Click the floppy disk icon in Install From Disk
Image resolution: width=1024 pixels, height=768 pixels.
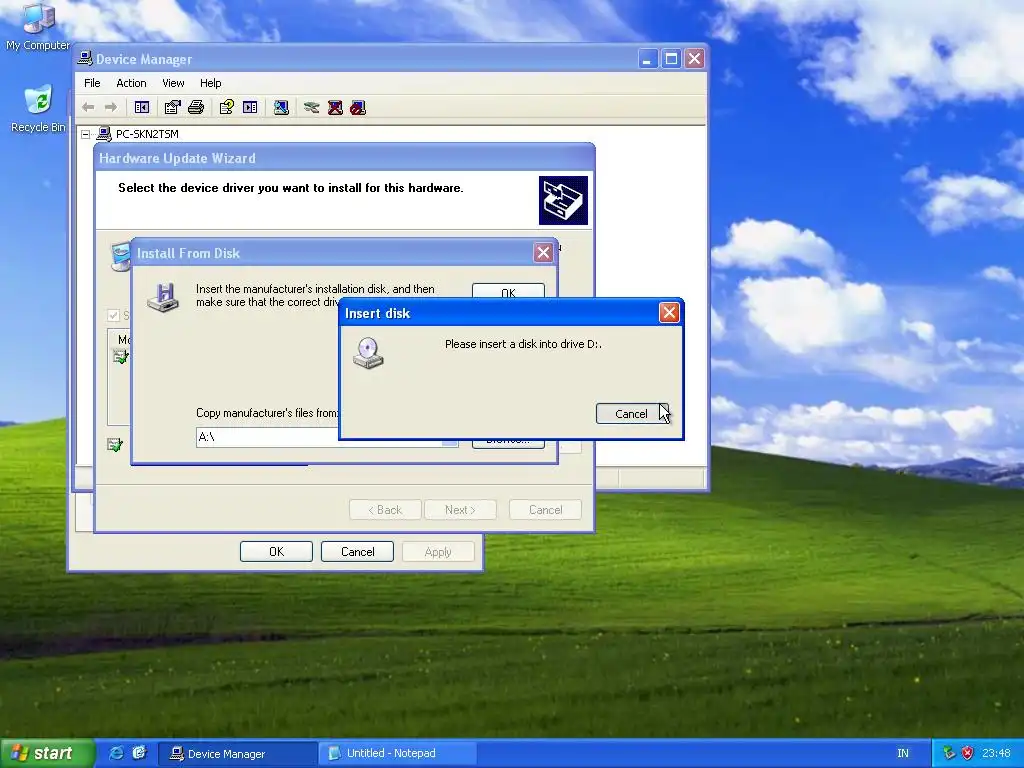[x=163, y=298]
